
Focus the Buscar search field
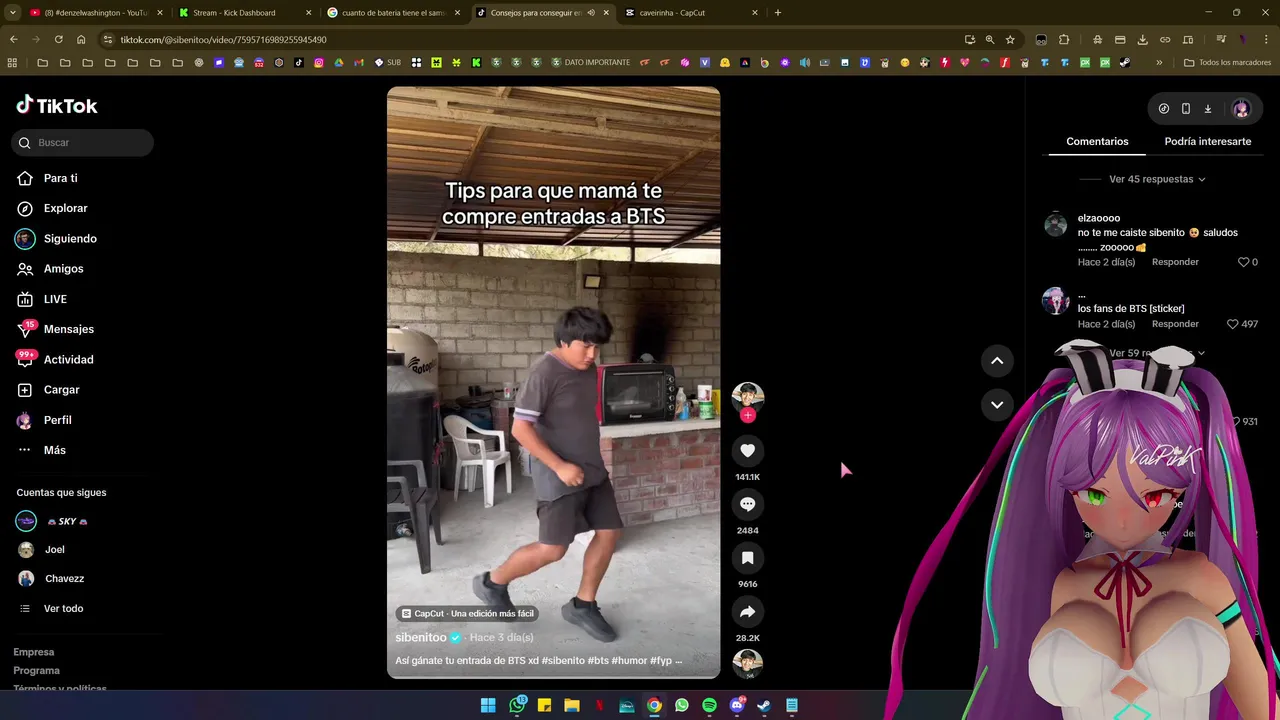pyautogui.click(x=83, y=143)
